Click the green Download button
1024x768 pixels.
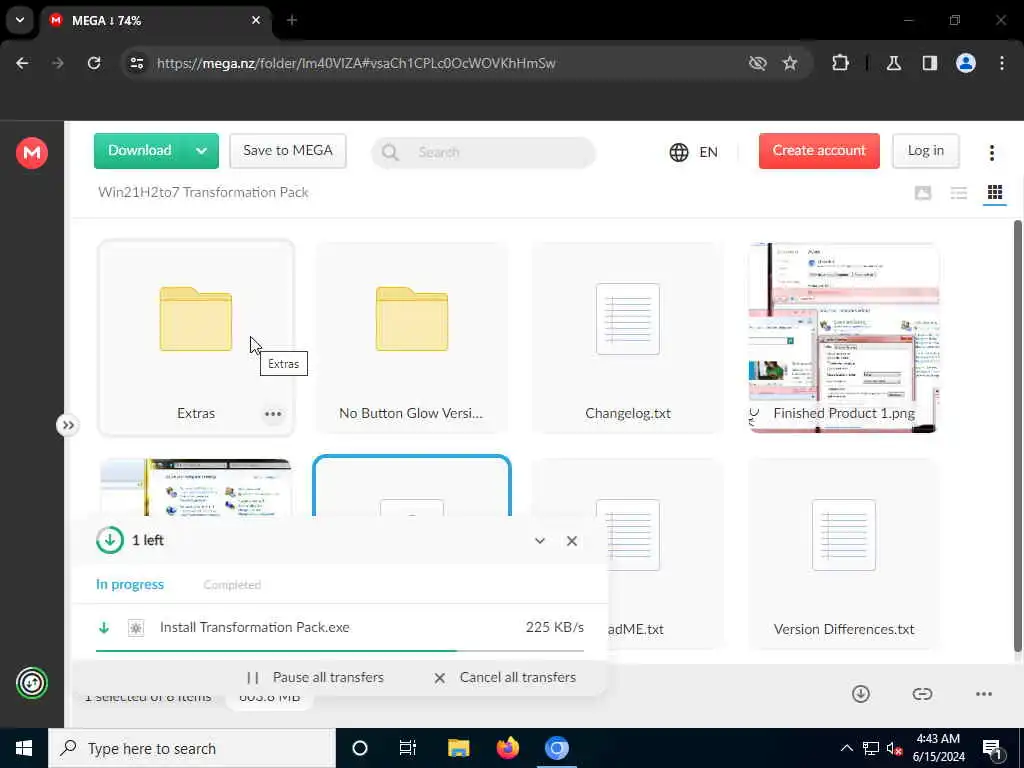[139, 151]
